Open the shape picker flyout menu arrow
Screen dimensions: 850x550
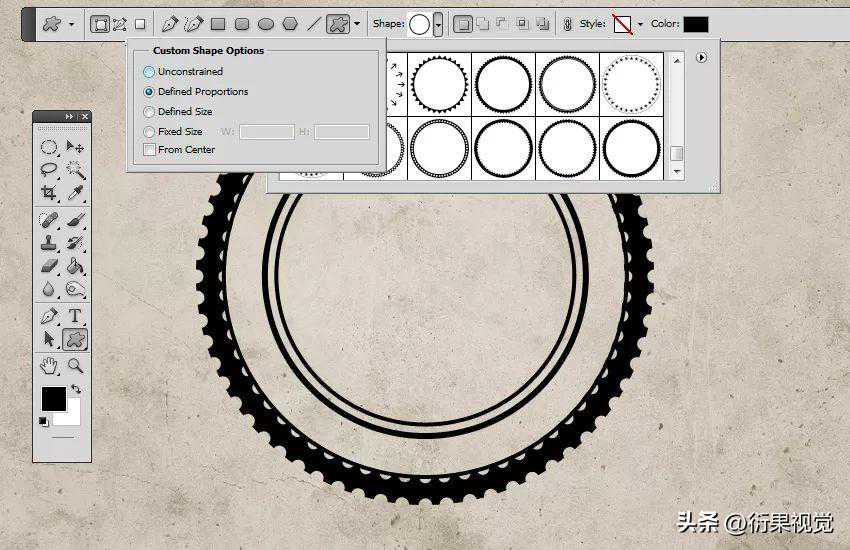click(701, 58)
